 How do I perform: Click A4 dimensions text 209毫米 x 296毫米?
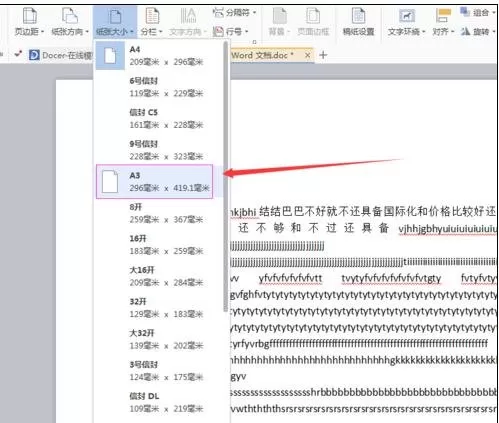[x=166, y=62]
